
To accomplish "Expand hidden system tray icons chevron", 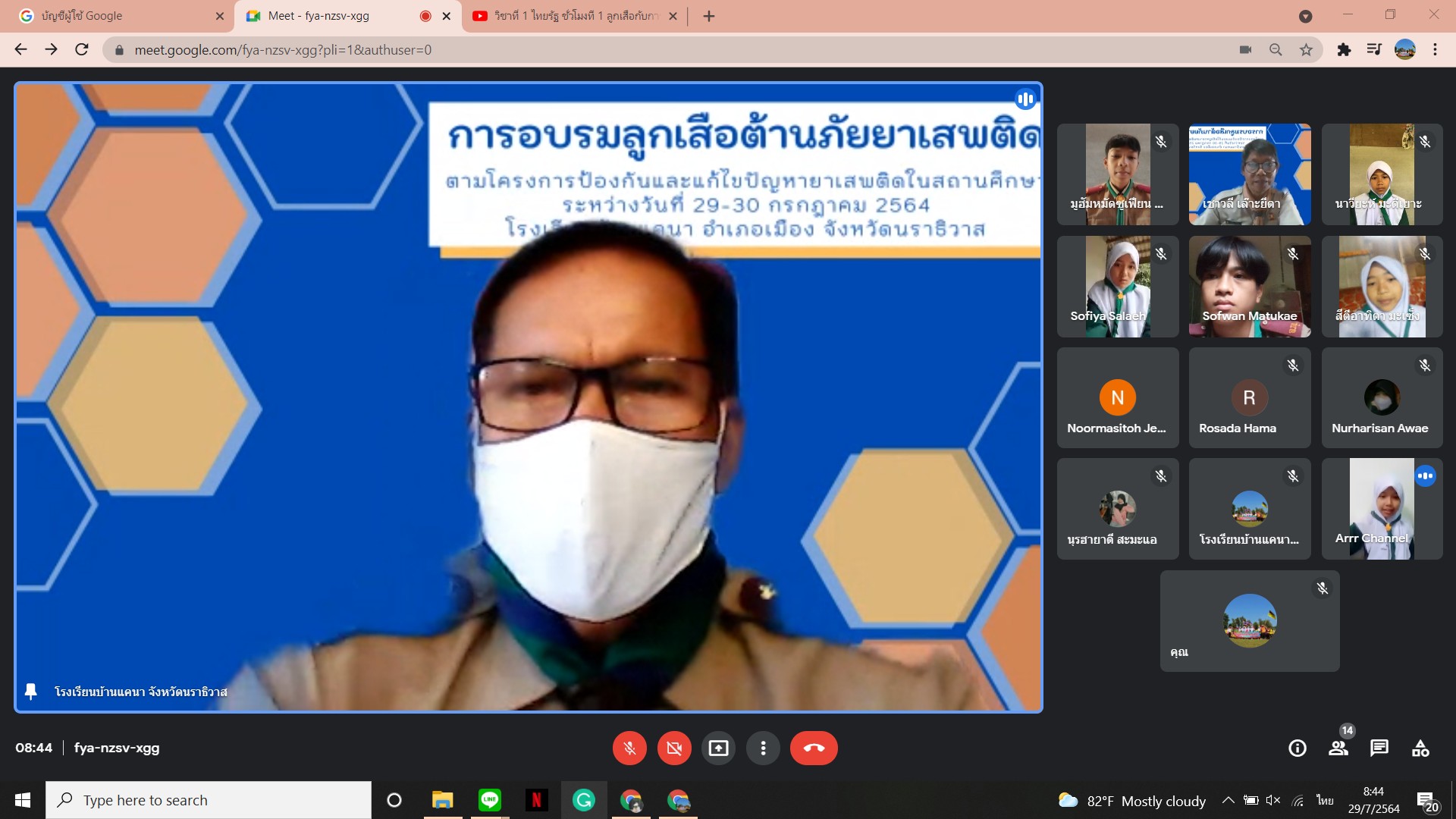I will pyautogui.click(x=1228, y=800).
